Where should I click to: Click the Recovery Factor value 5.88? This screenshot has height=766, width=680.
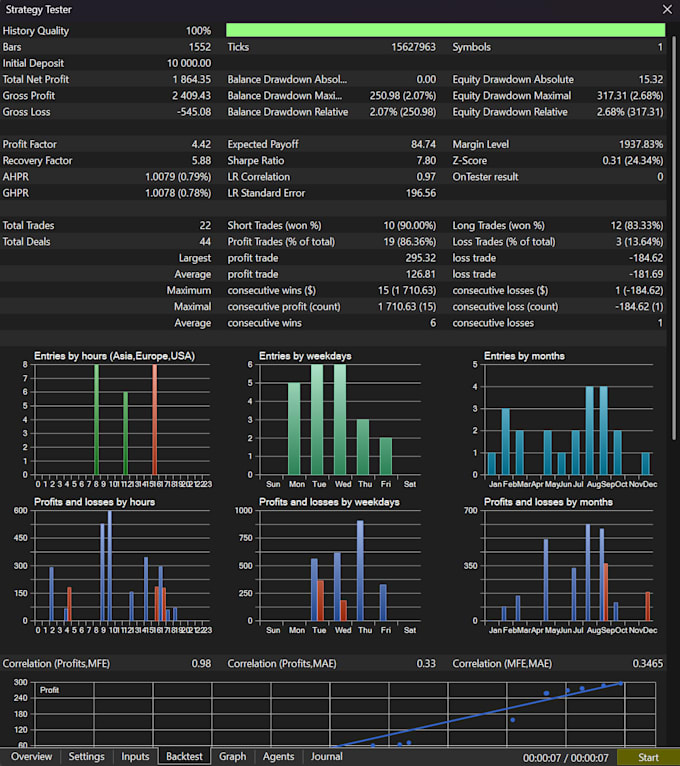click(201, 160)
